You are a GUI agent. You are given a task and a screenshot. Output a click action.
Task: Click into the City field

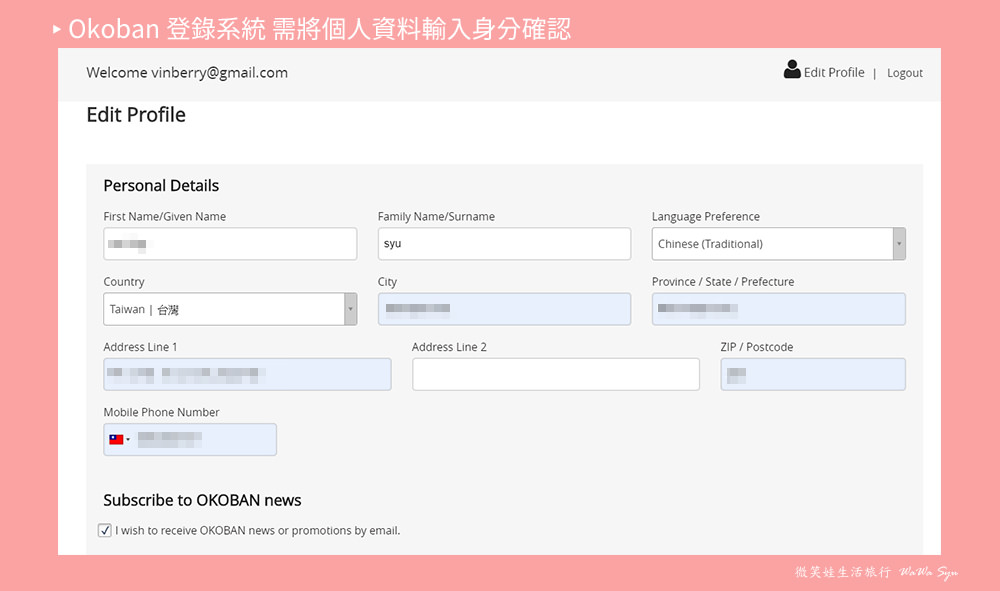click(504, 309)
